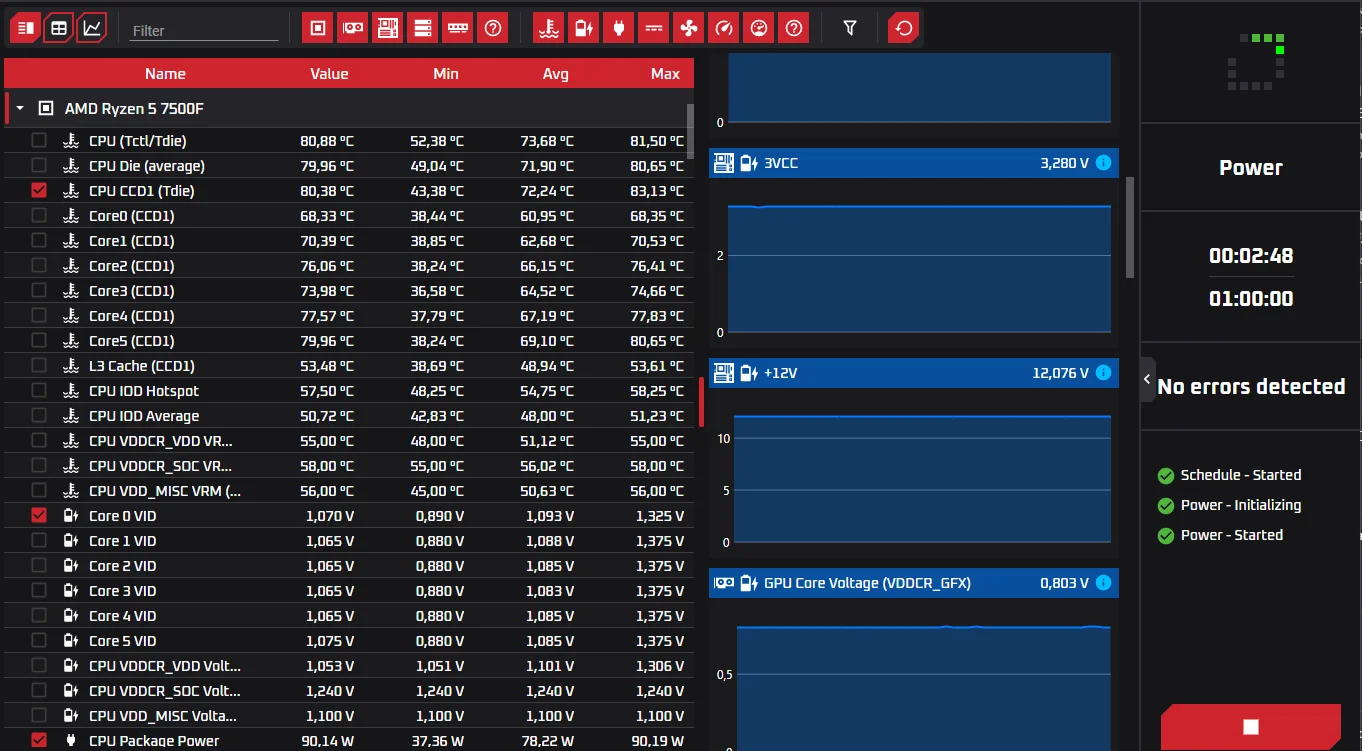This screenshot has height=751, width=1362.
Task: Sort sensors by the Avg column
Action: click(555, 73)
